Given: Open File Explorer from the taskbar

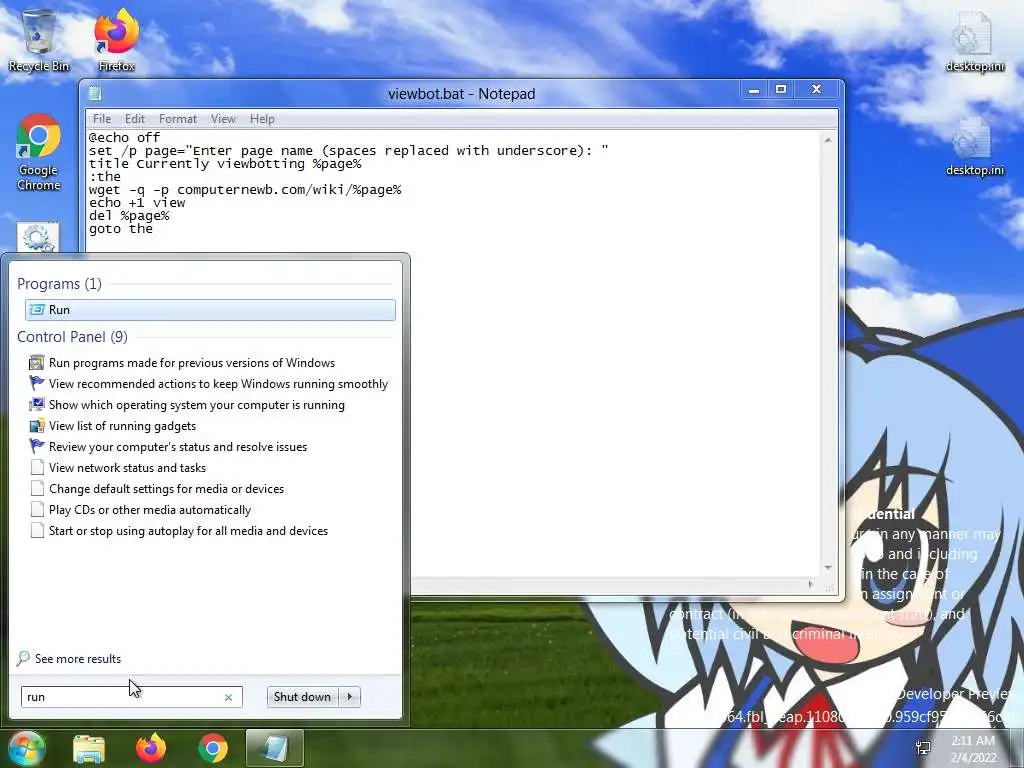Looking at the screenshot, I should tap(89, 749).
